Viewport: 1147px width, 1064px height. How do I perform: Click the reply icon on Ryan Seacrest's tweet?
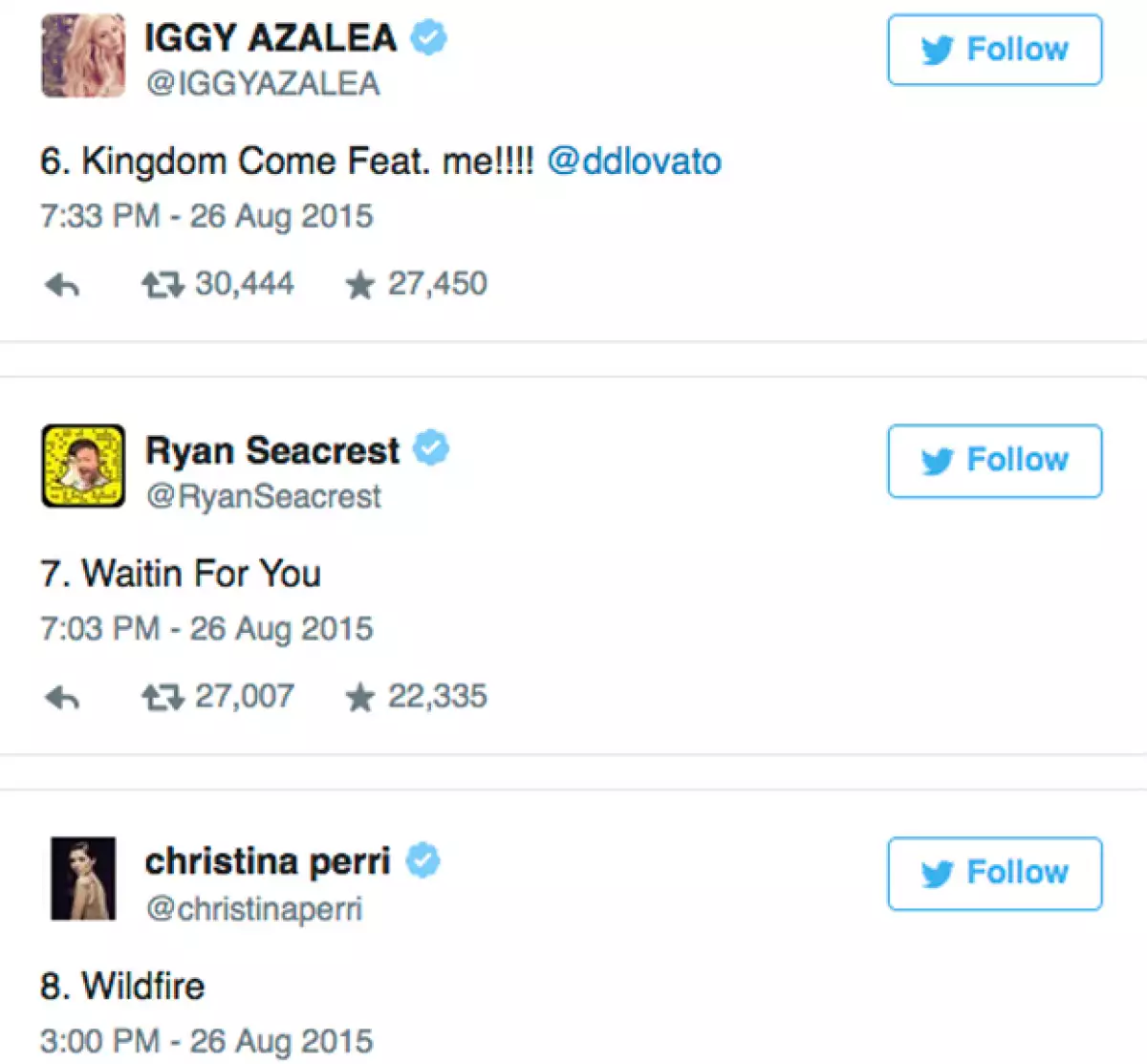(61, 696)
